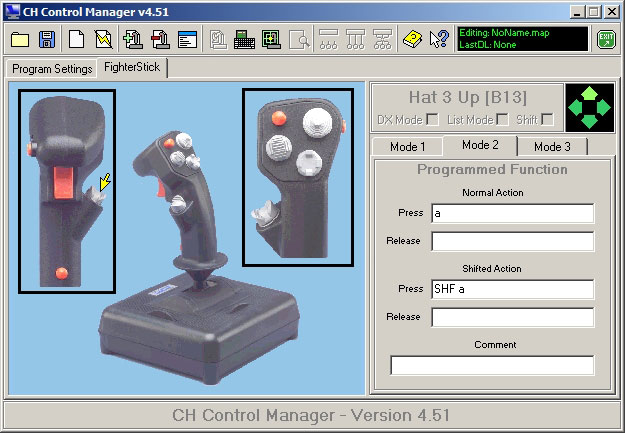Click the CH Control Manager - Version 4.51 status bar

coord(312,415)
